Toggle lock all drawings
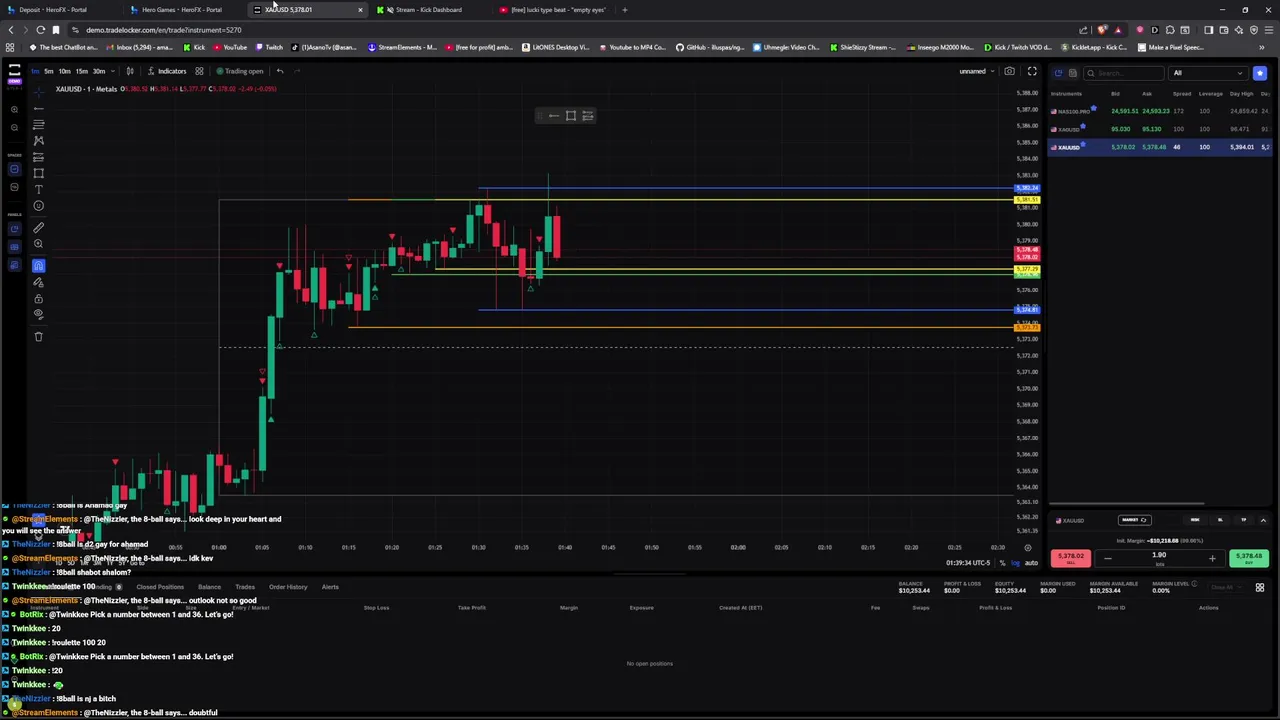1280x720 pixels. (x=38, y=298)
